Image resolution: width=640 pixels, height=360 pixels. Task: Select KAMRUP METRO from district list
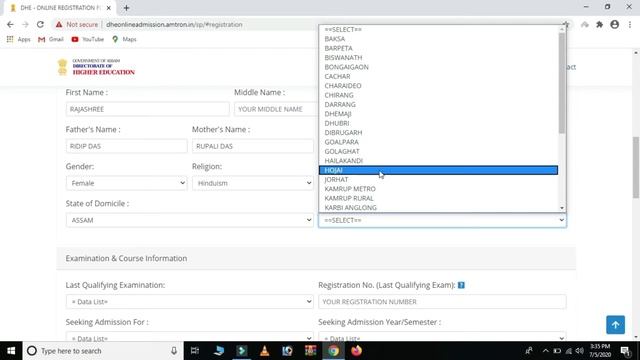[438, 189]
